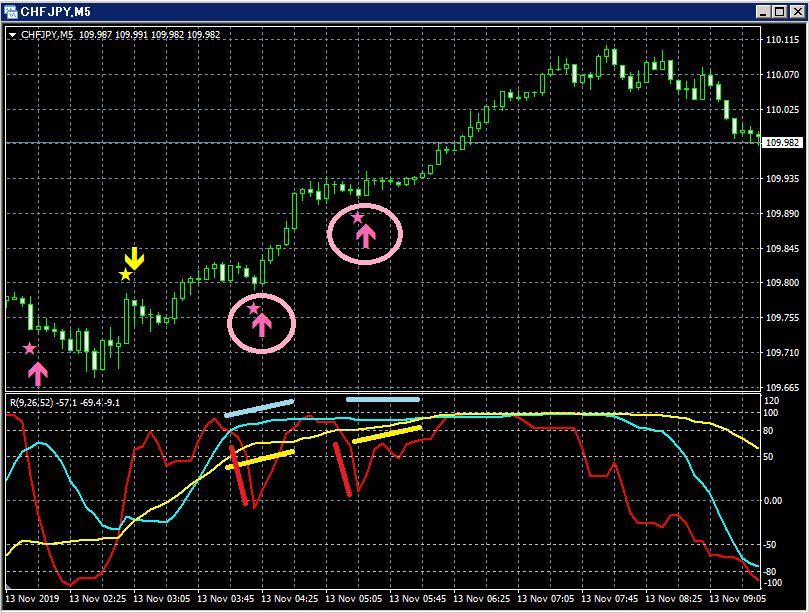This screenshot has width=810, height=613.
Task: Click the 110.115 price scale label
Action: 782,40
